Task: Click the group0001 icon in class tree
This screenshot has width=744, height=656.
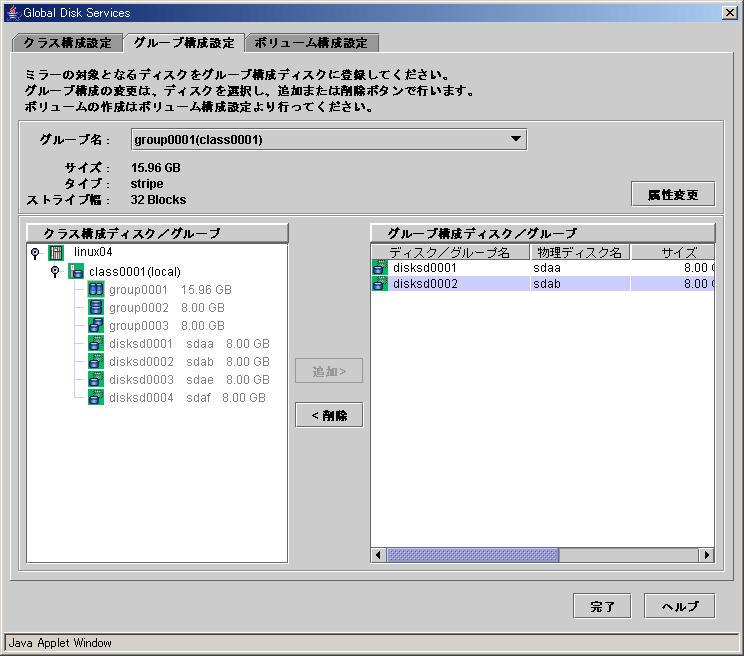Action: click(x=96, y=290)
